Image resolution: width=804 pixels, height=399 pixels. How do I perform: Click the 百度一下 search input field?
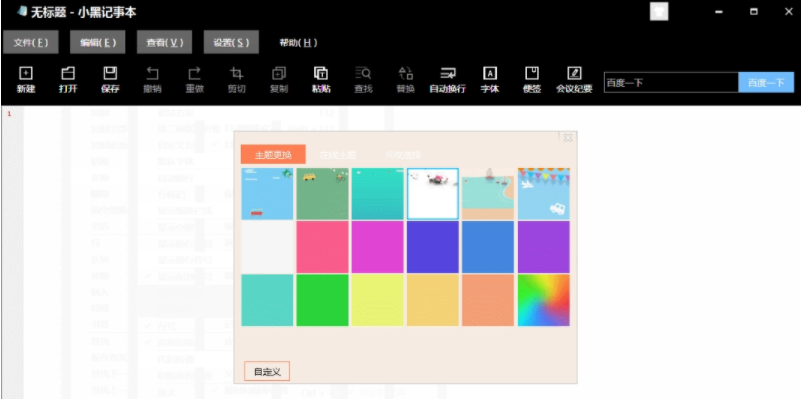pos(671,83)
